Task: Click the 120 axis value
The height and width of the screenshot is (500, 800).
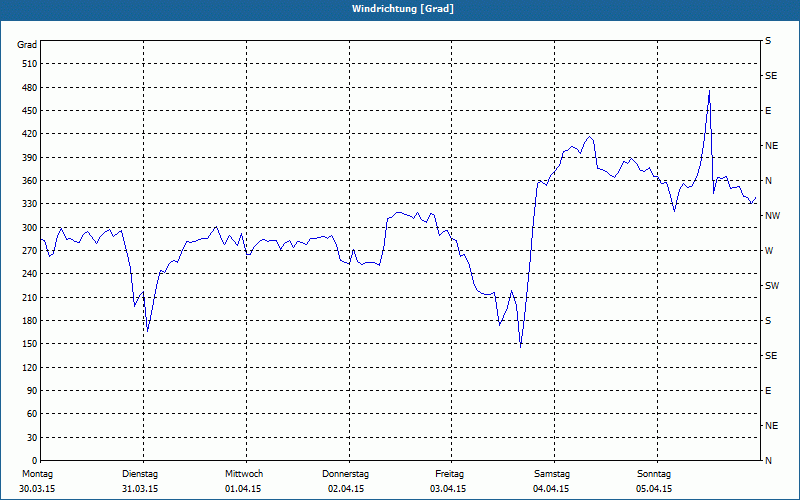Action: point(30,367)
